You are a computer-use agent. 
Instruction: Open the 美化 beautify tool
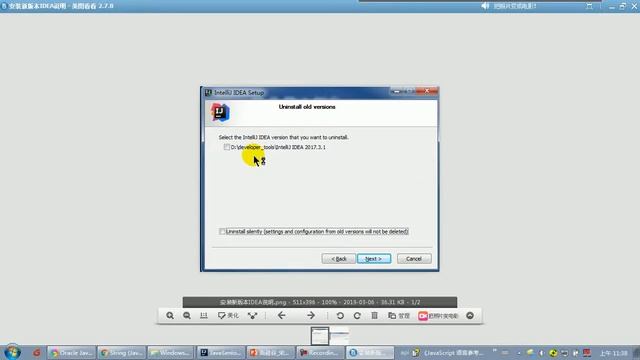[228, 316]
